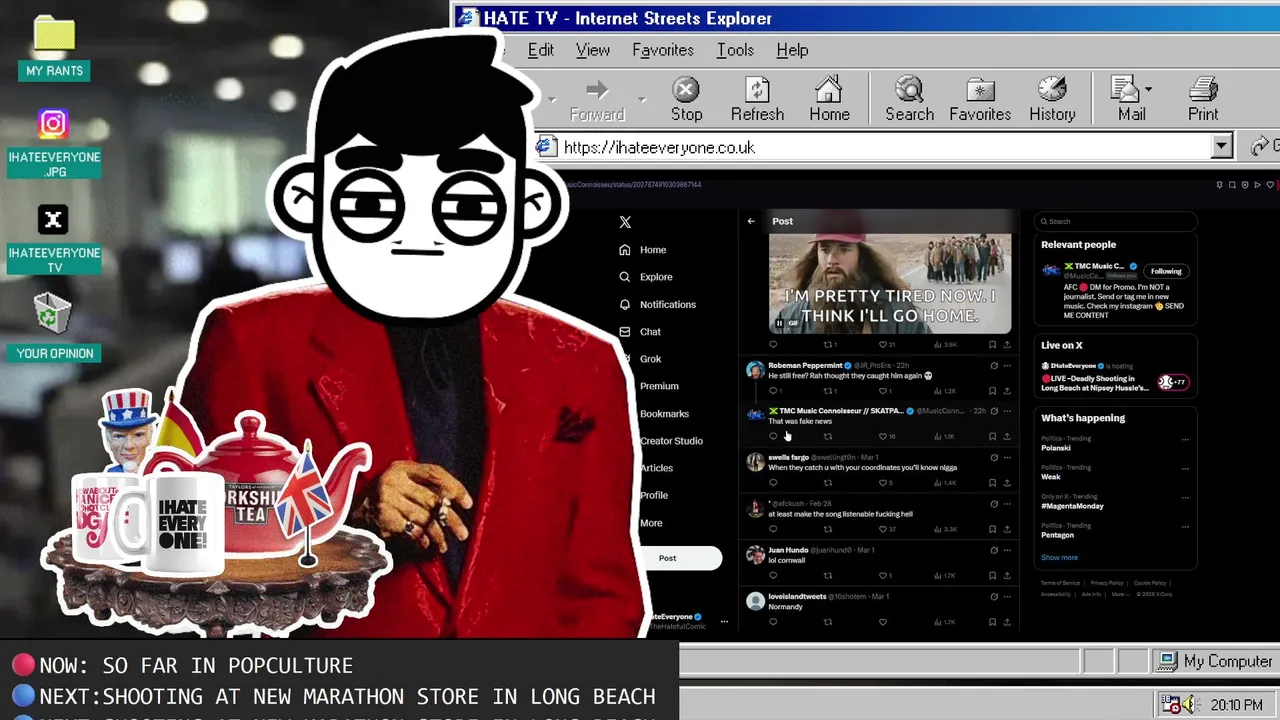The height and width of the screenshot is (720, 1280).
Task: Click the Terms of Service footer link
Action: [1060, 583]
